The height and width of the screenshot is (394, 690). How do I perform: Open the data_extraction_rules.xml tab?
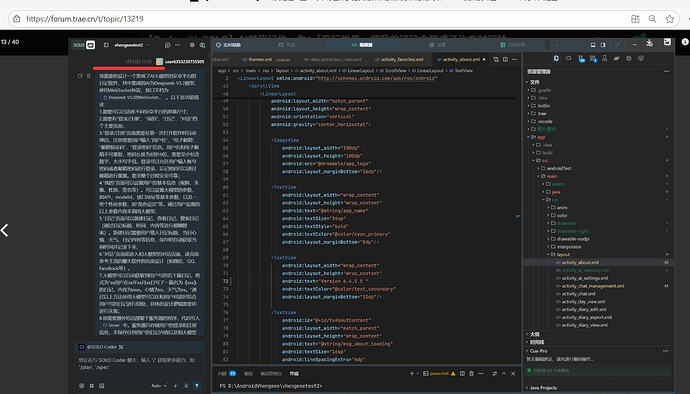[333, 59]
